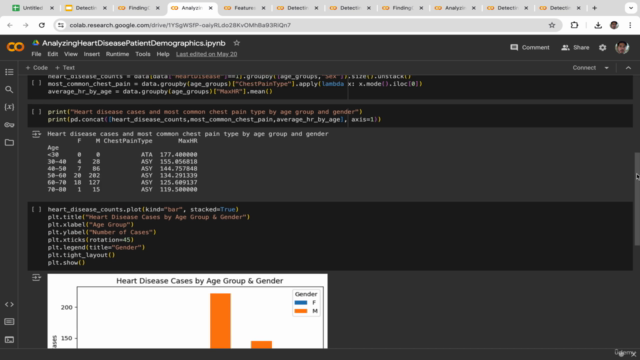Switch to the Untitled spreadsheet tab

[x=32, y=8]
